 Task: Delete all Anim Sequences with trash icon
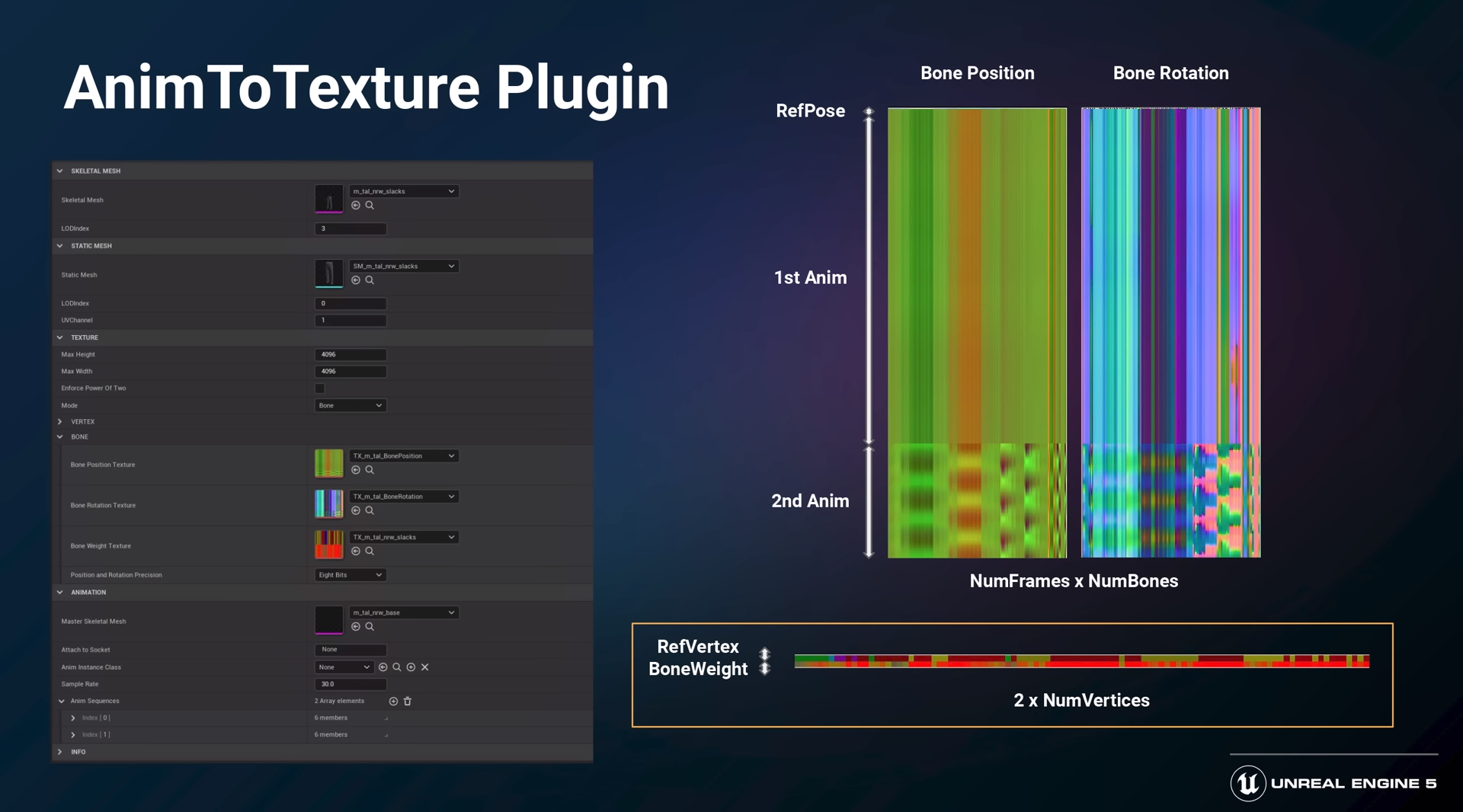point(408,702)
